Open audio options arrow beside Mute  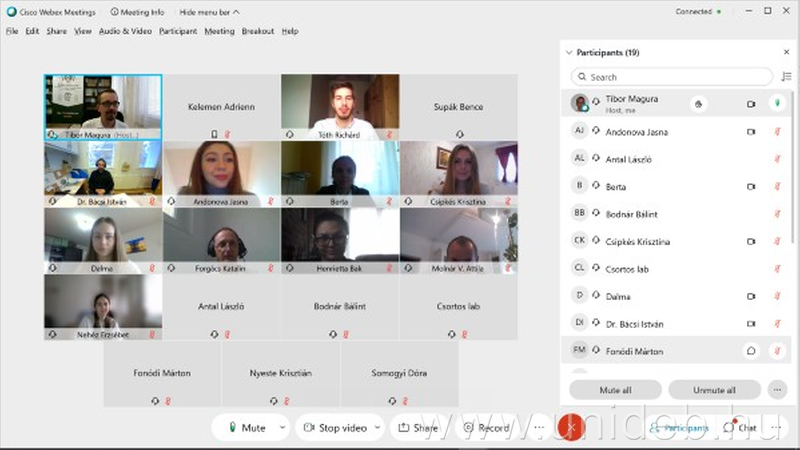tap(282, 428)
